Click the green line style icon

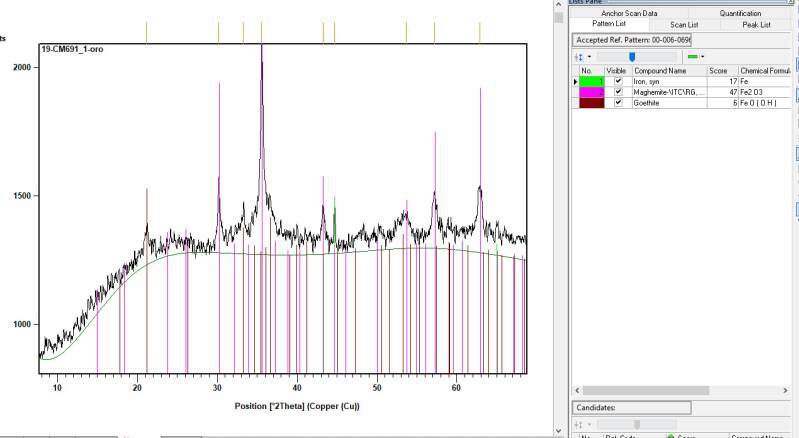[x=693, y=57]
